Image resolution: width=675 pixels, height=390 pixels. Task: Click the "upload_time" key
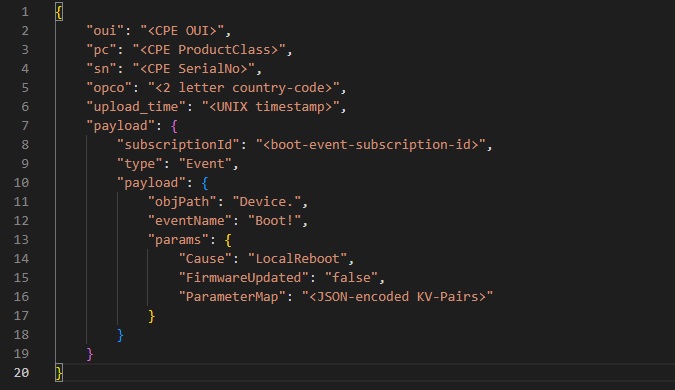136,107
